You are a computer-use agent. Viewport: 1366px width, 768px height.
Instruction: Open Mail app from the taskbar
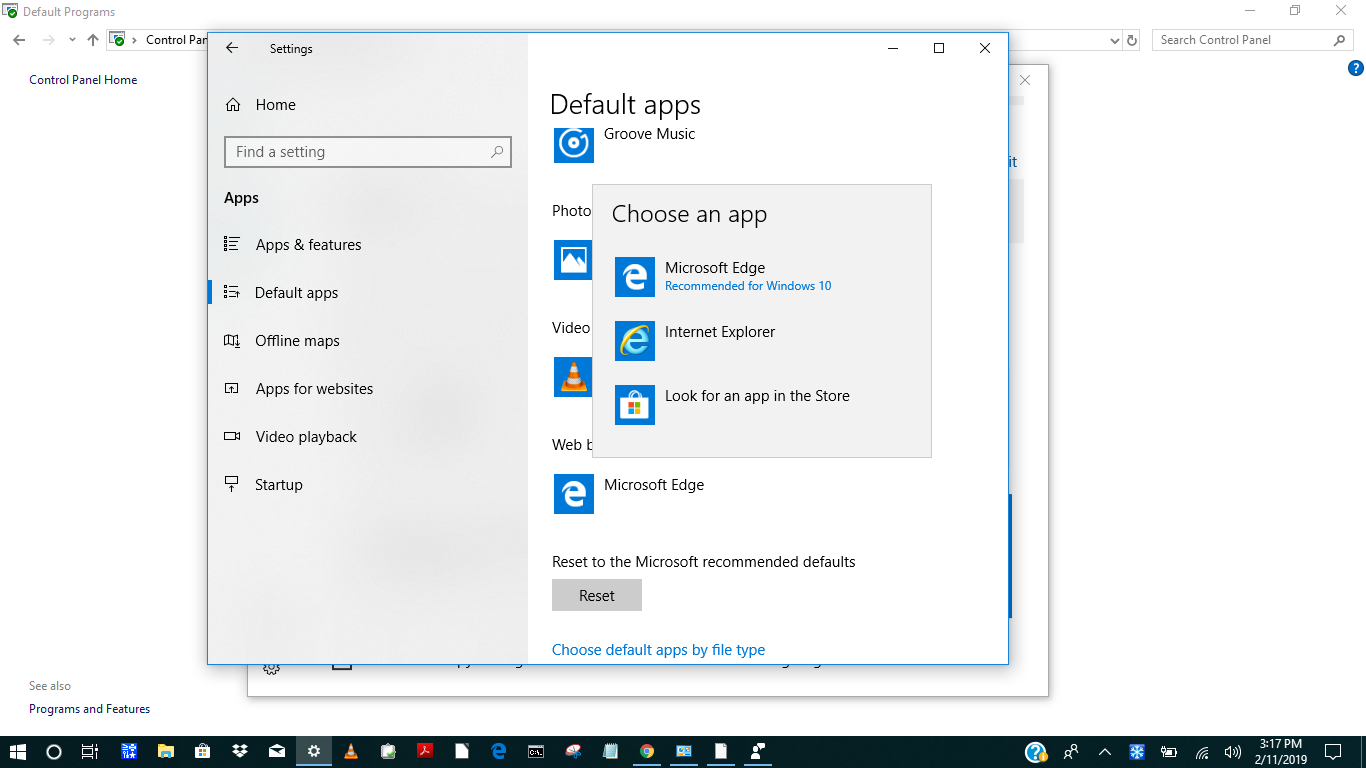(277, 751)
